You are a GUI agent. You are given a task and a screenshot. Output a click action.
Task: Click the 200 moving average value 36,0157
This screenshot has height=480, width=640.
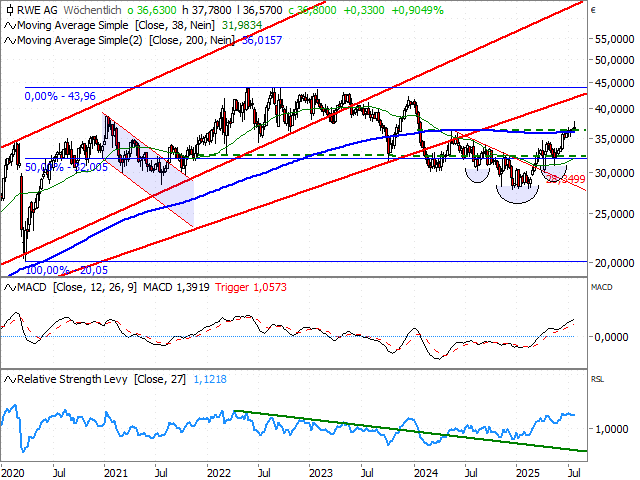(x=262, y=40)
